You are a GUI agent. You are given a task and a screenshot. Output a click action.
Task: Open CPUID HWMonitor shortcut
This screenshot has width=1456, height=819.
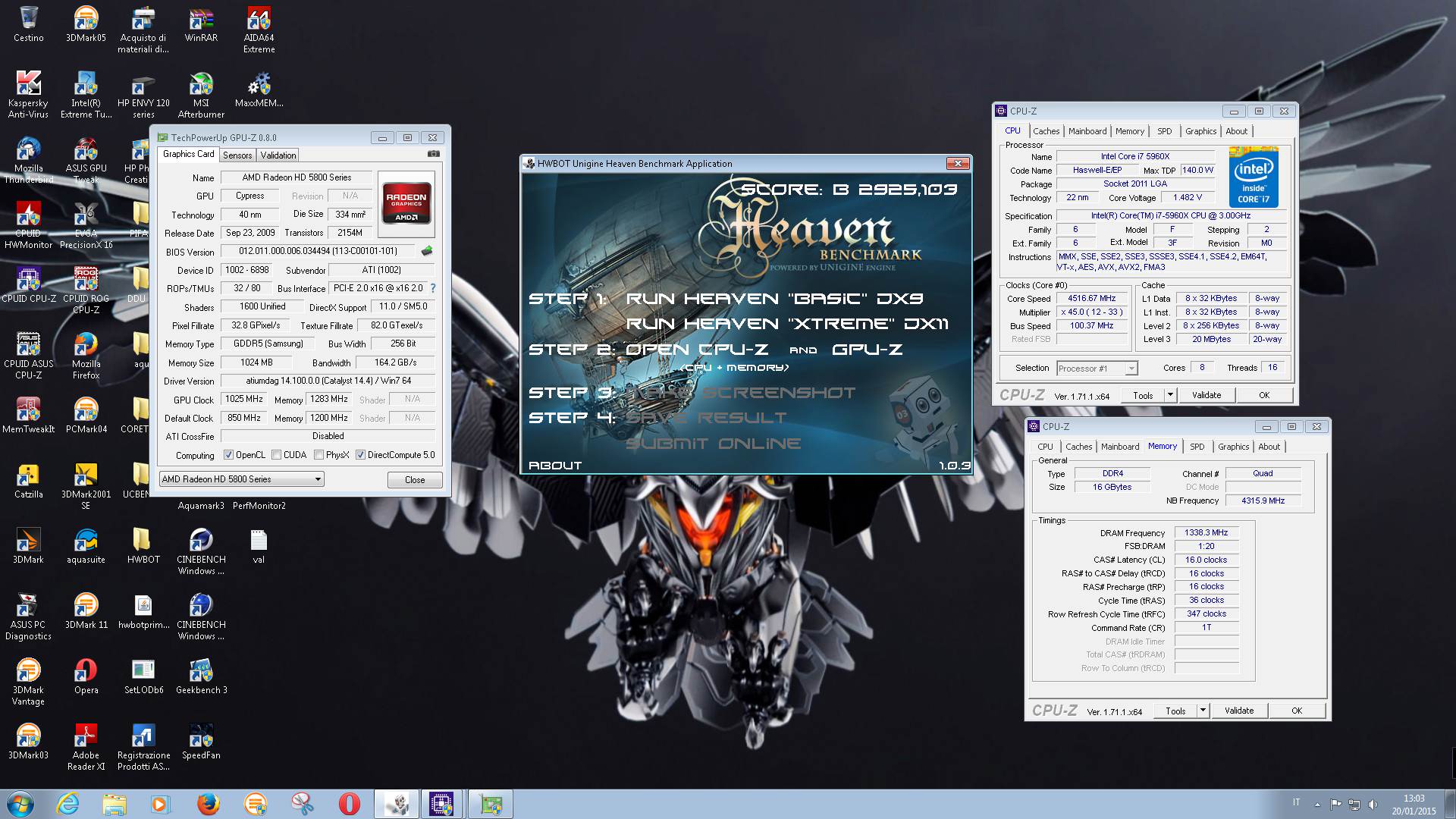coord(28,226)
